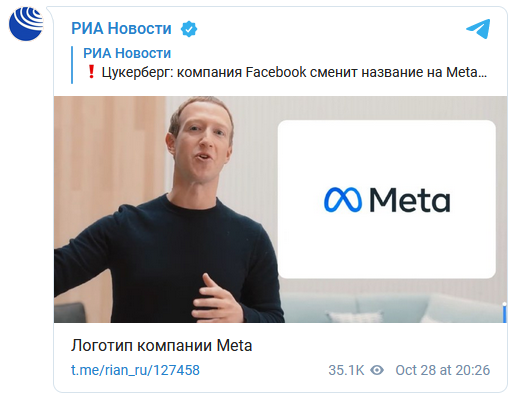Screen dimensions: 517x400
Task: Click the light blue couch in photo
Action: point(393,307)
